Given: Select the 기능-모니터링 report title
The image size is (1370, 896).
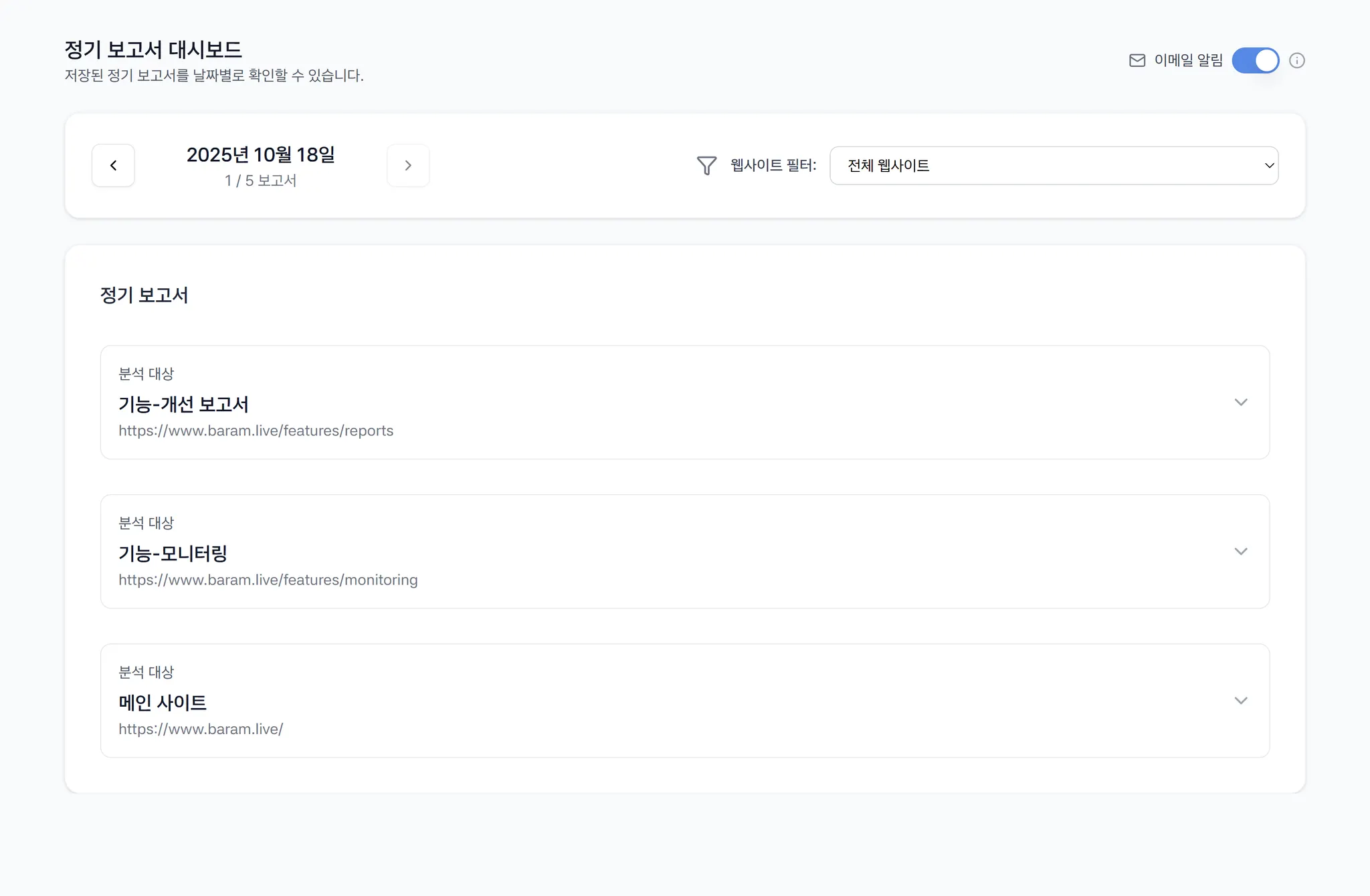Looking at the screenshot, I should (x=173, y=553).
